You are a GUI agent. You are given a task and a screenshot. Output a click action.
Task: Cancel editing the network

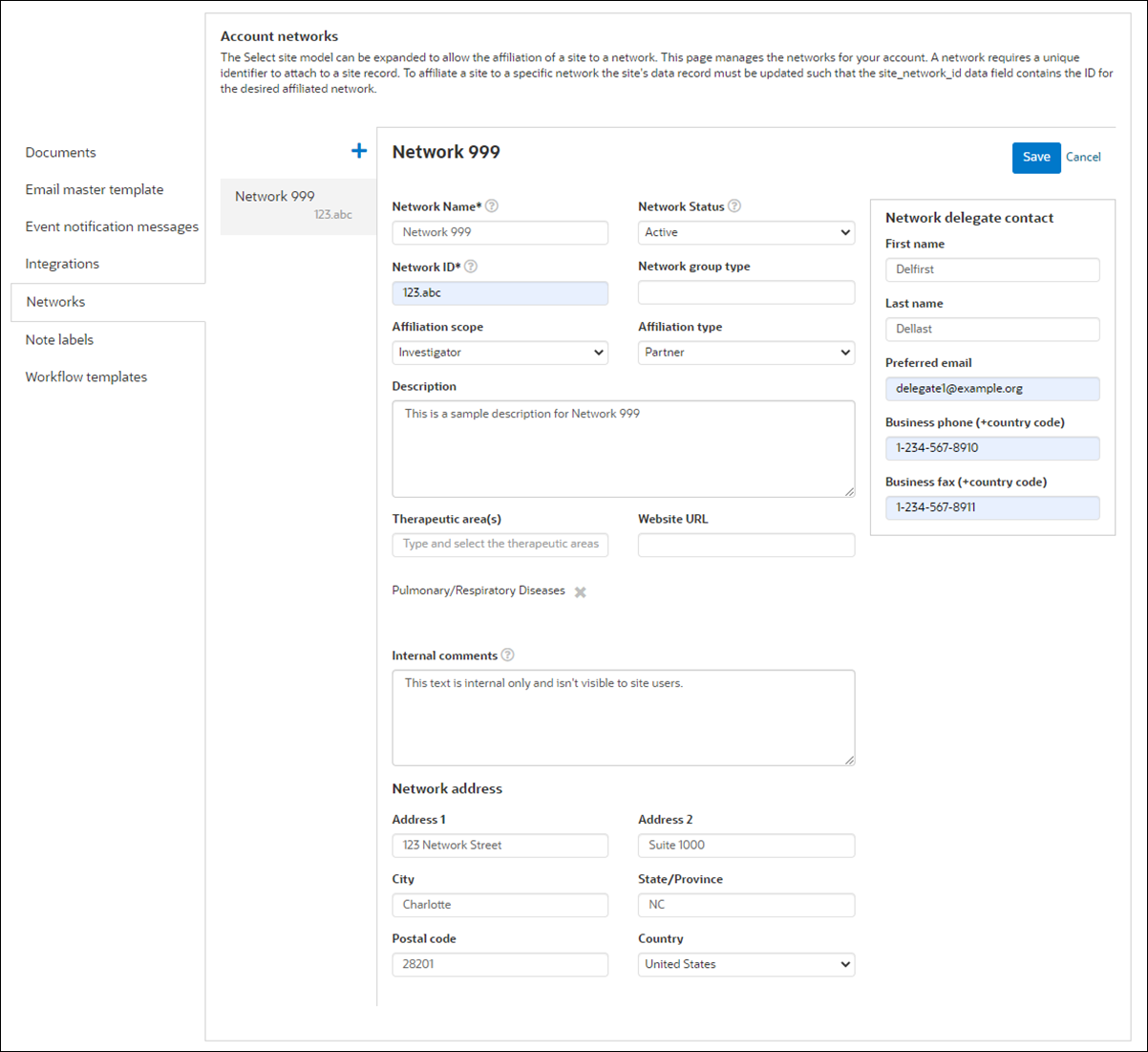tap(1083, 158)
